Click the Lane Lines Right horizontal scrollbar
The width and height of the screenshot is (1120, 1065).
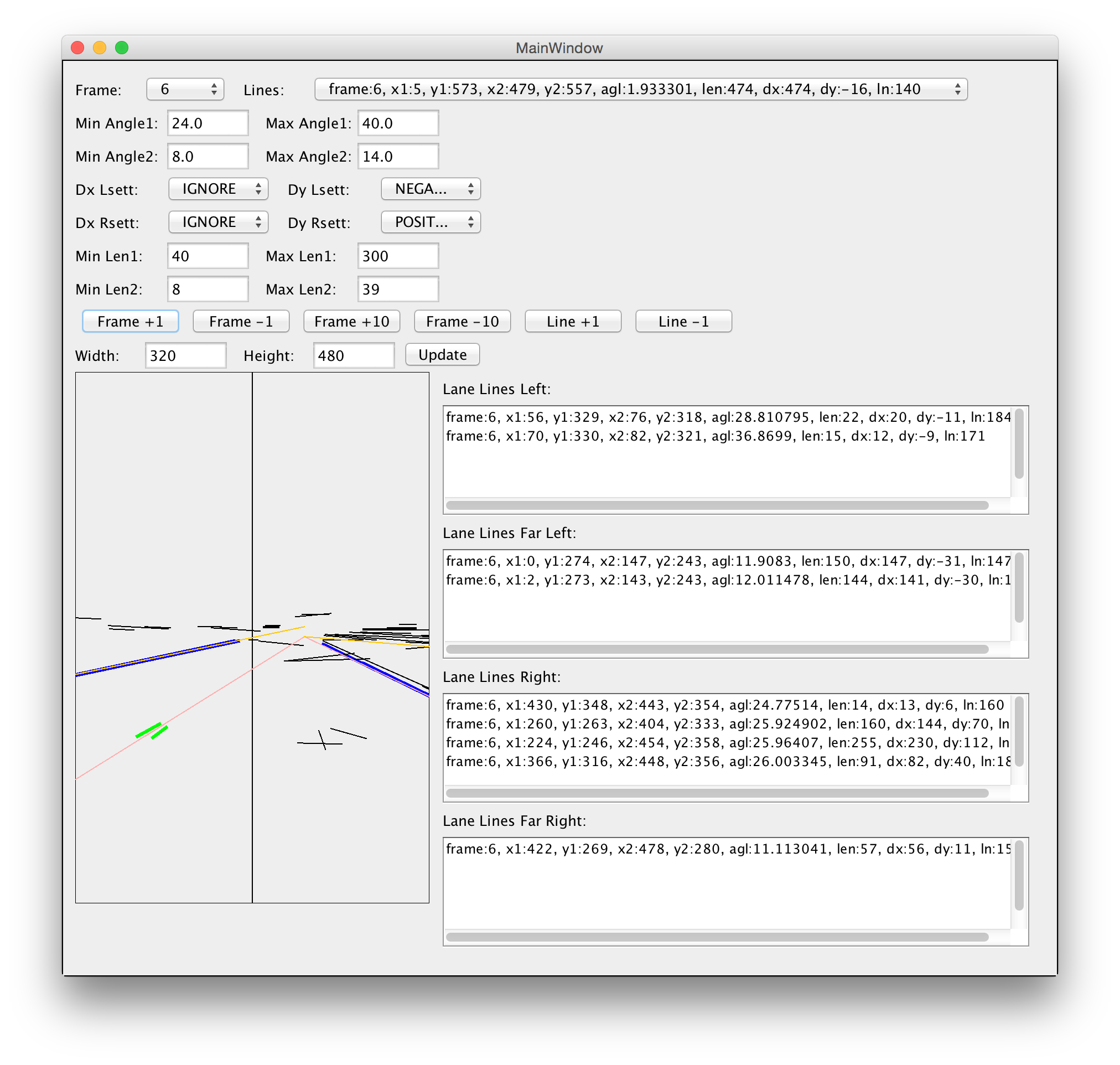point(717,793)
